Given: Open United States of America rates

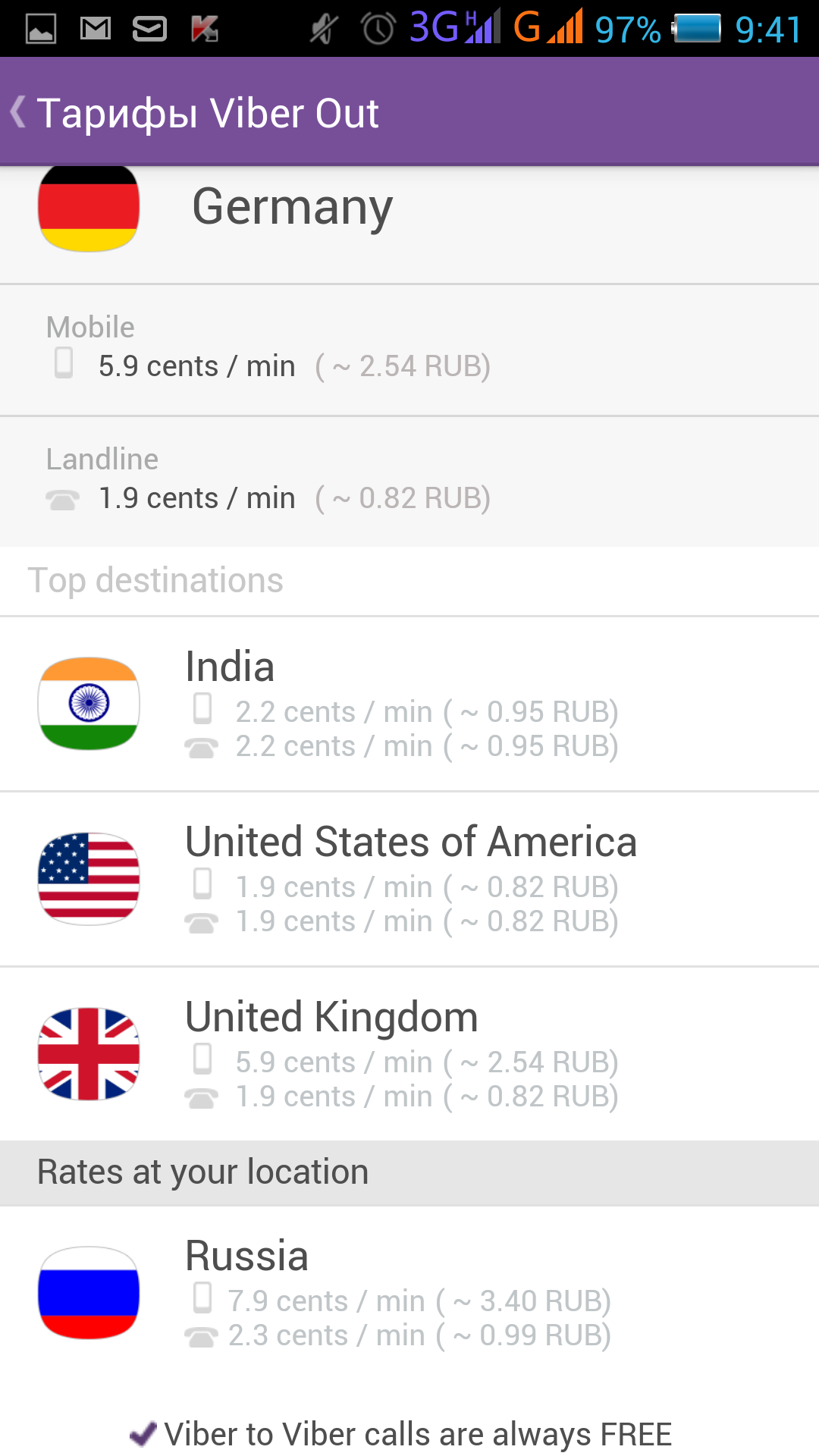Looking at the screenshot, I should [x=409, y=880].
